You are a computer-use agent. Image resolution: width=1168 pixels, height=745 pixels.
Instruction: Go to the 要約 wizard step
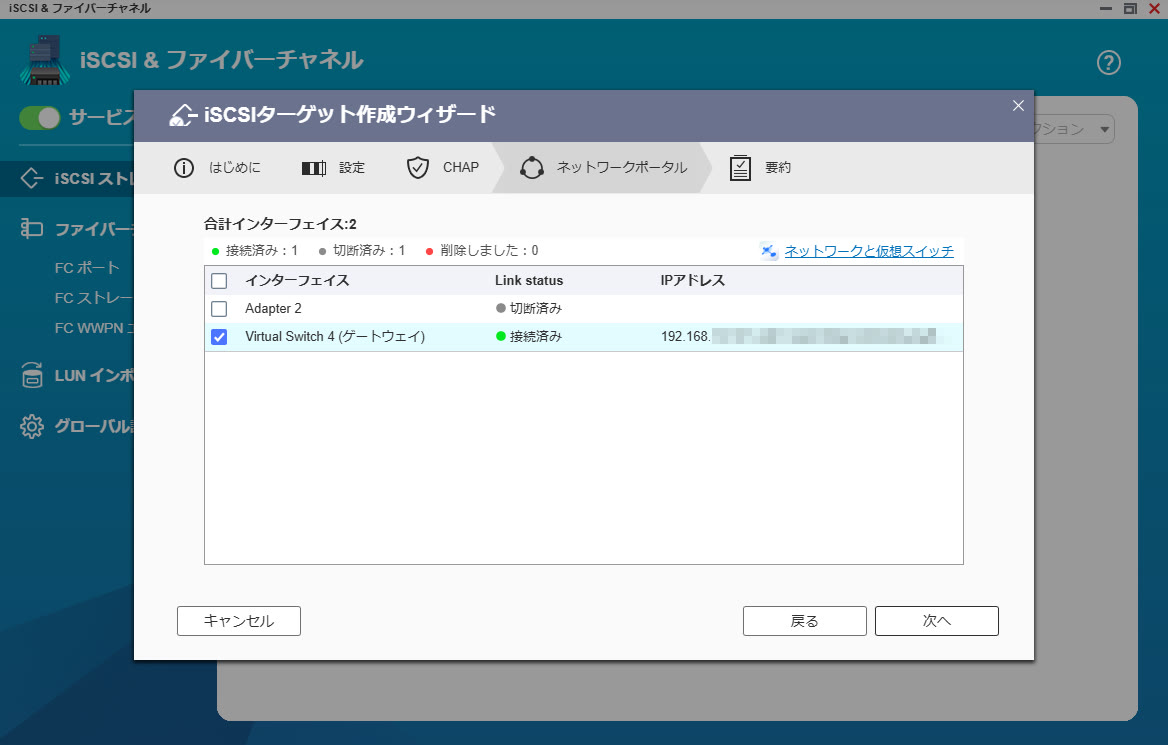[778, 168]
